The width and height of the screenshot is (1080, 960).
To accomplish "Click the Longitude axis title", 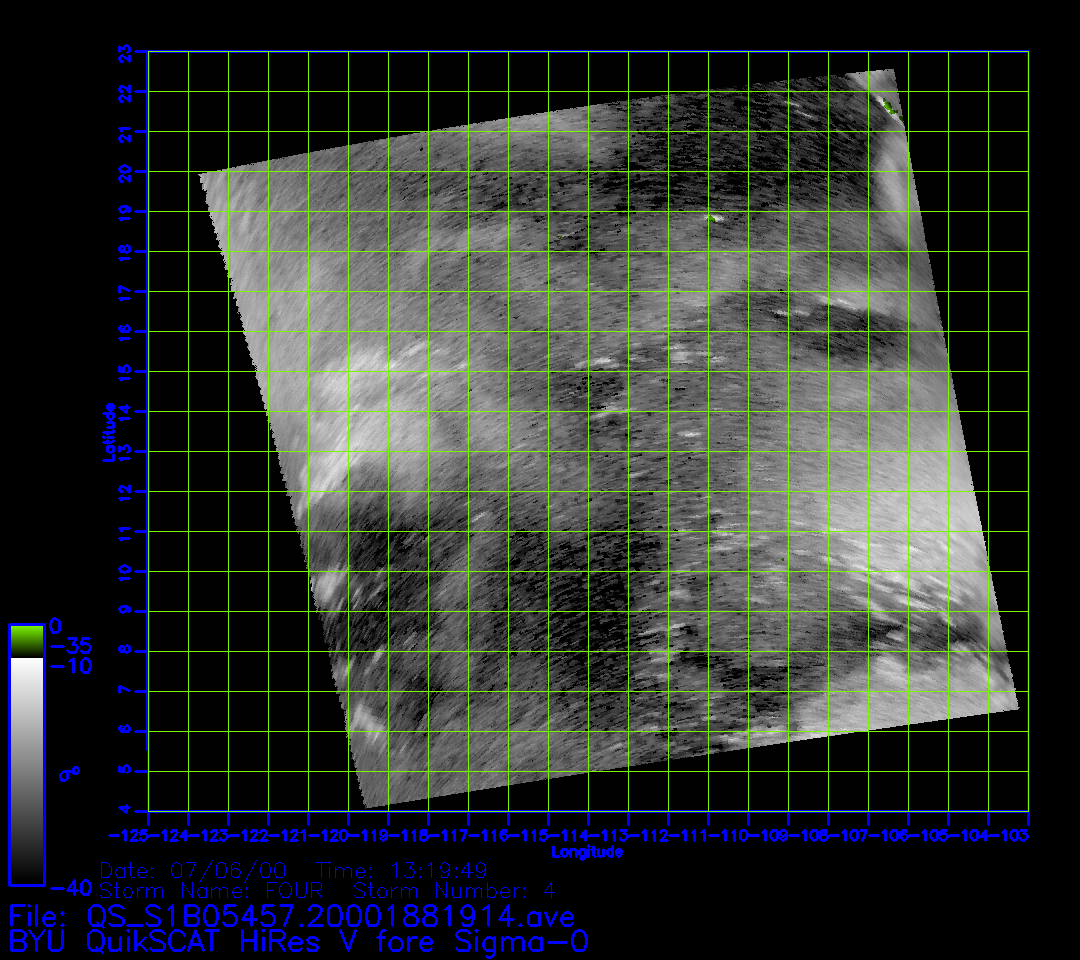I will pyautogui.click(x=587, y=852).
